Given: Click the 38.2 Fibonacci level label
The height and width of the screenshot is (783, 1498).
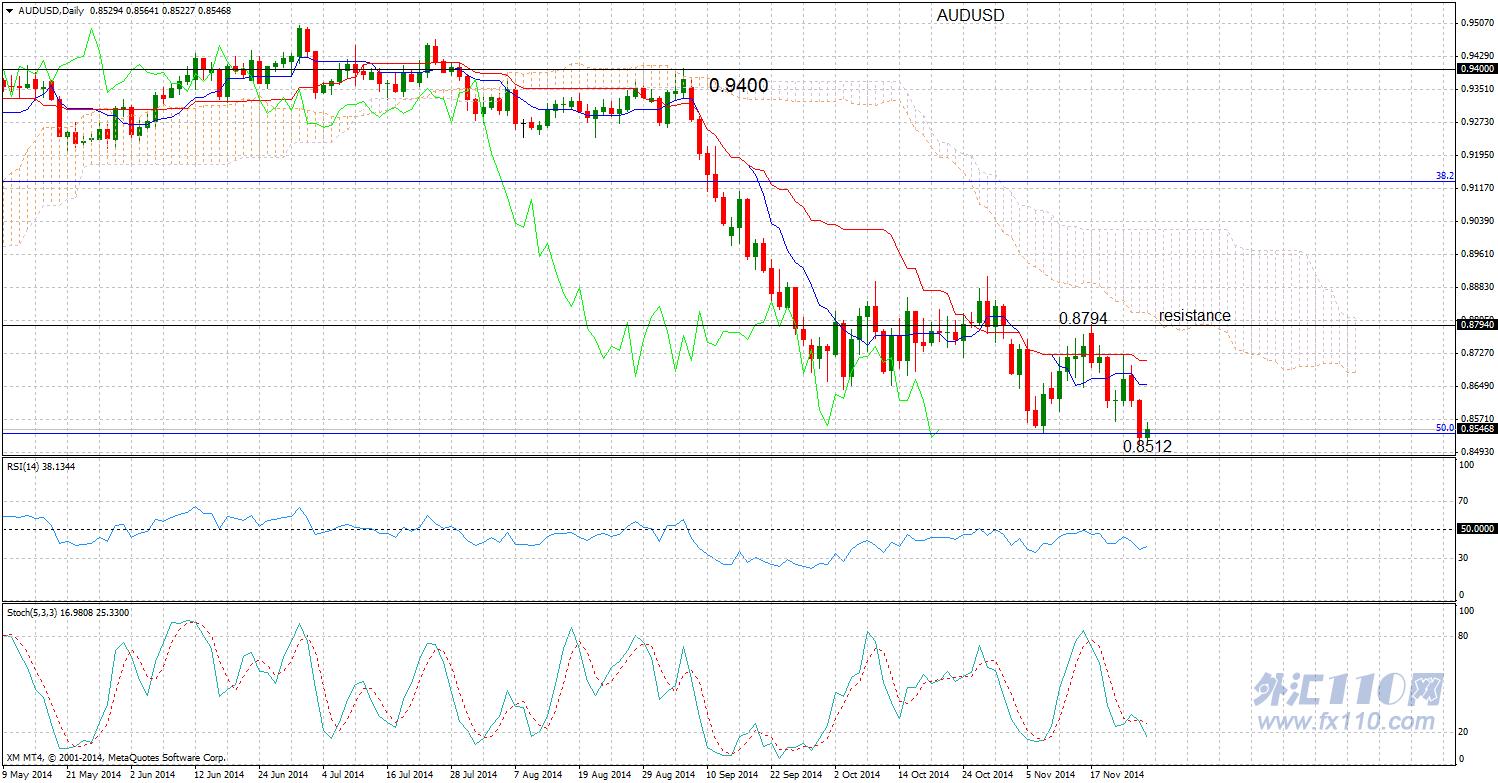Looking at the screenshot, I should [x=1444, y=176].
